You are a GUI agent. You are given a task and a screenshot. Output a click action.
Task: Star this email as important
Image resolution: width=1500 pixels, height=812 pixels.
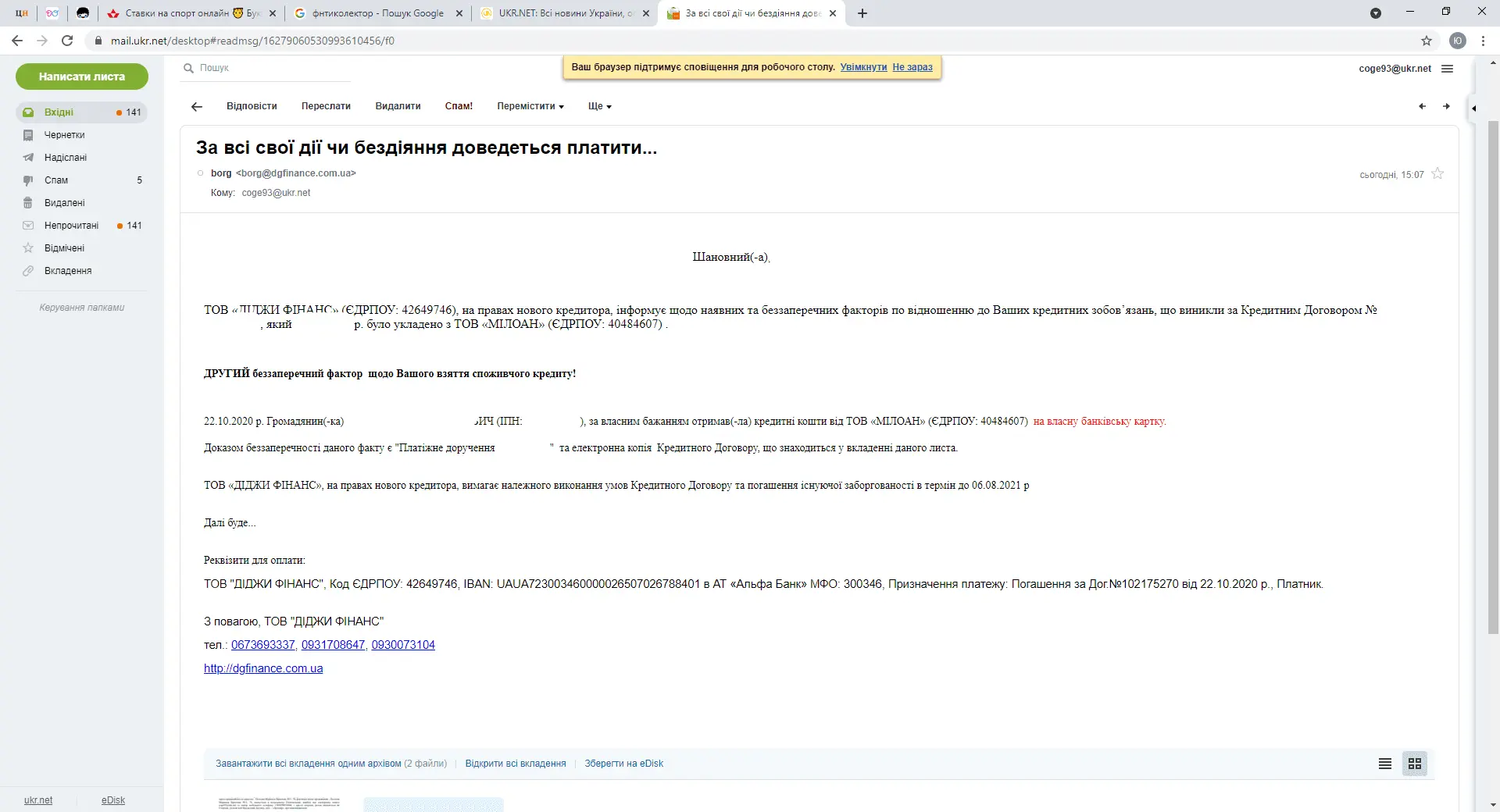[x=1437, y=174]
